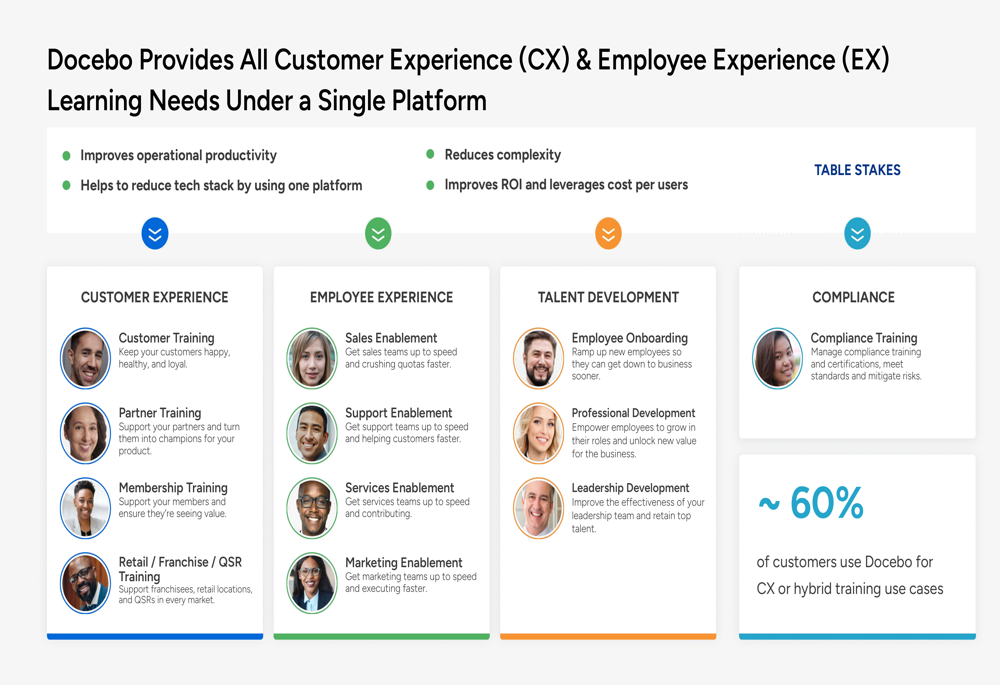Click 'Get sales teams up to speed' description
1000x685 pixels.
[x=401, y=358]
